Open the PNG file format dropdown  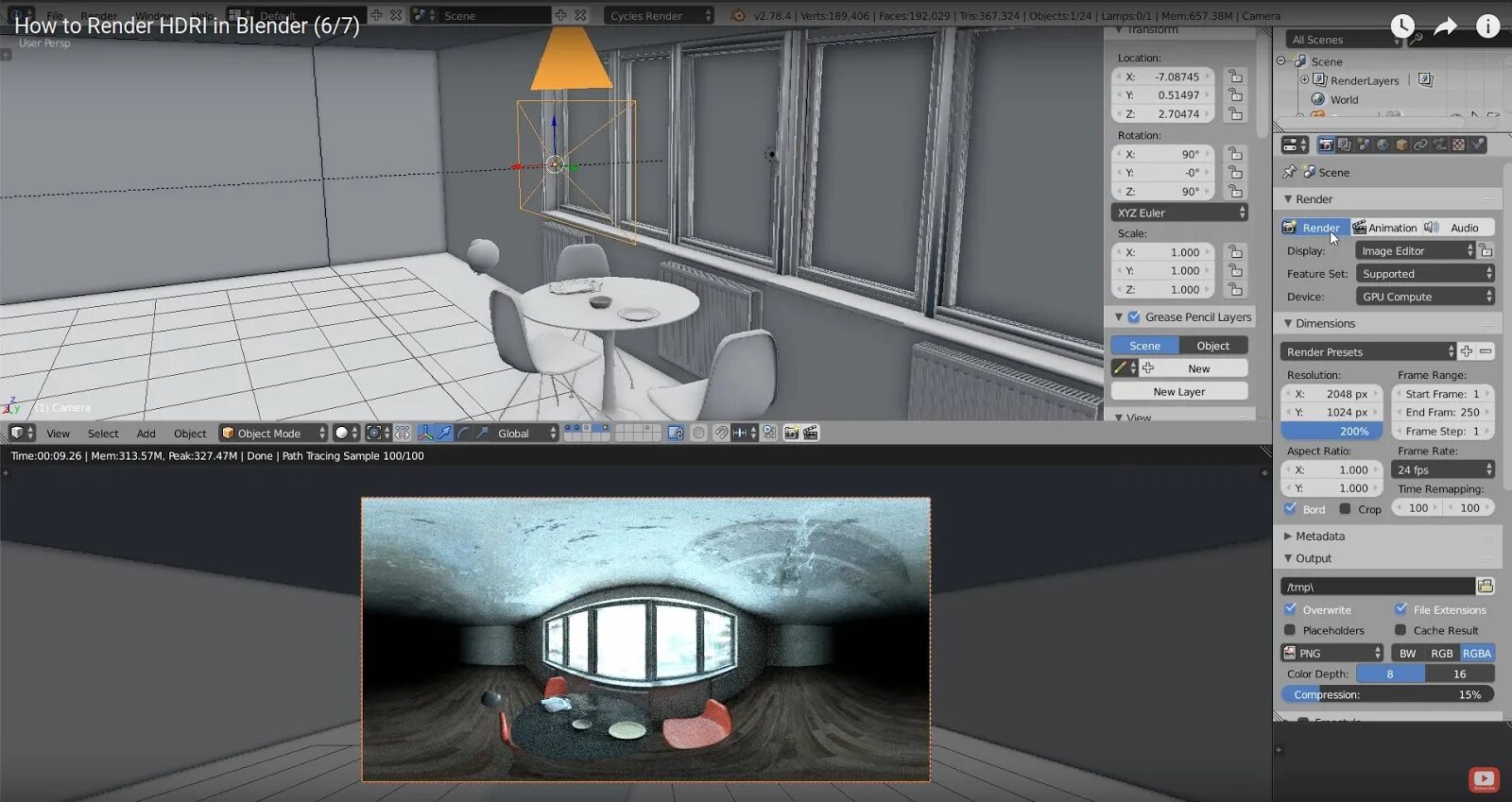[x=1332, y=653]
